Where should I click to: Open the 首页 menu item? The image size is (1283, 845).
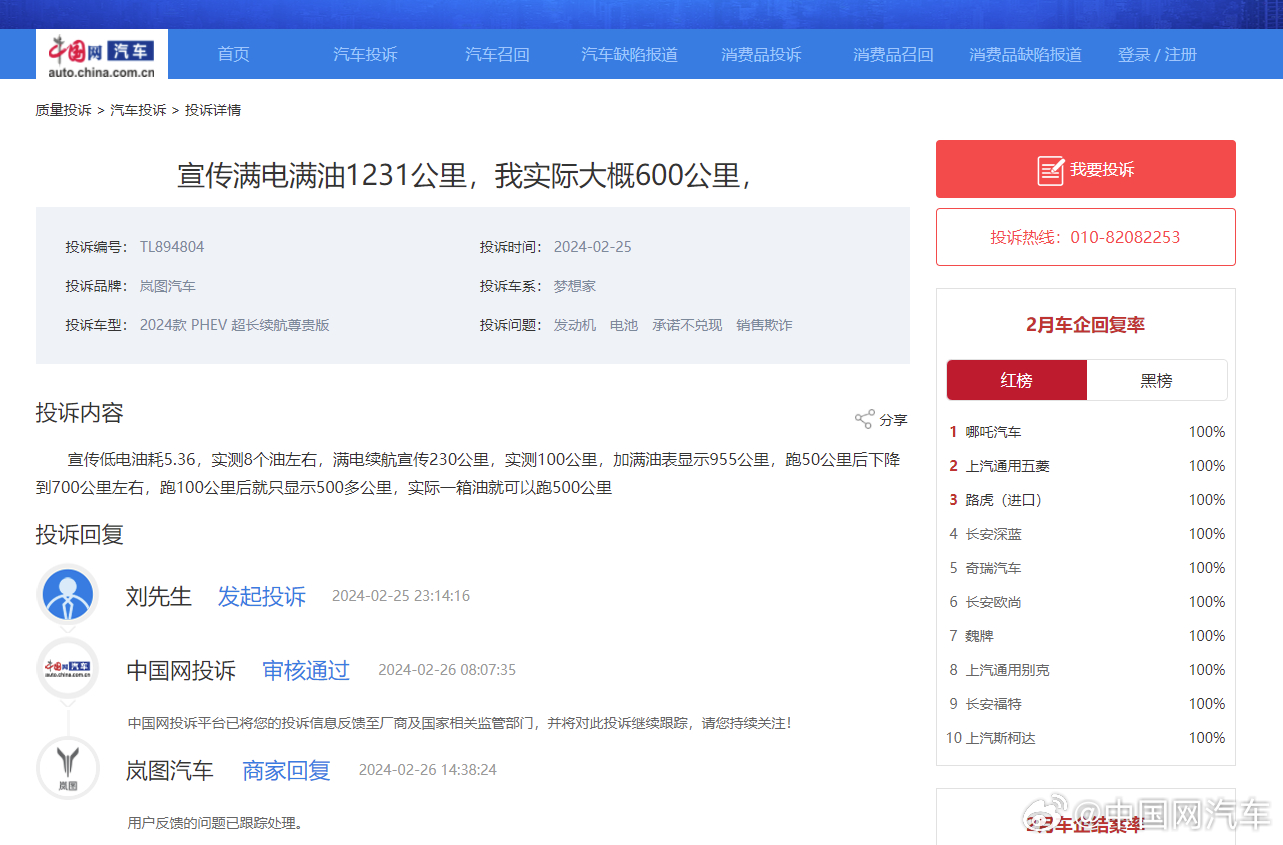coord(234,54)
